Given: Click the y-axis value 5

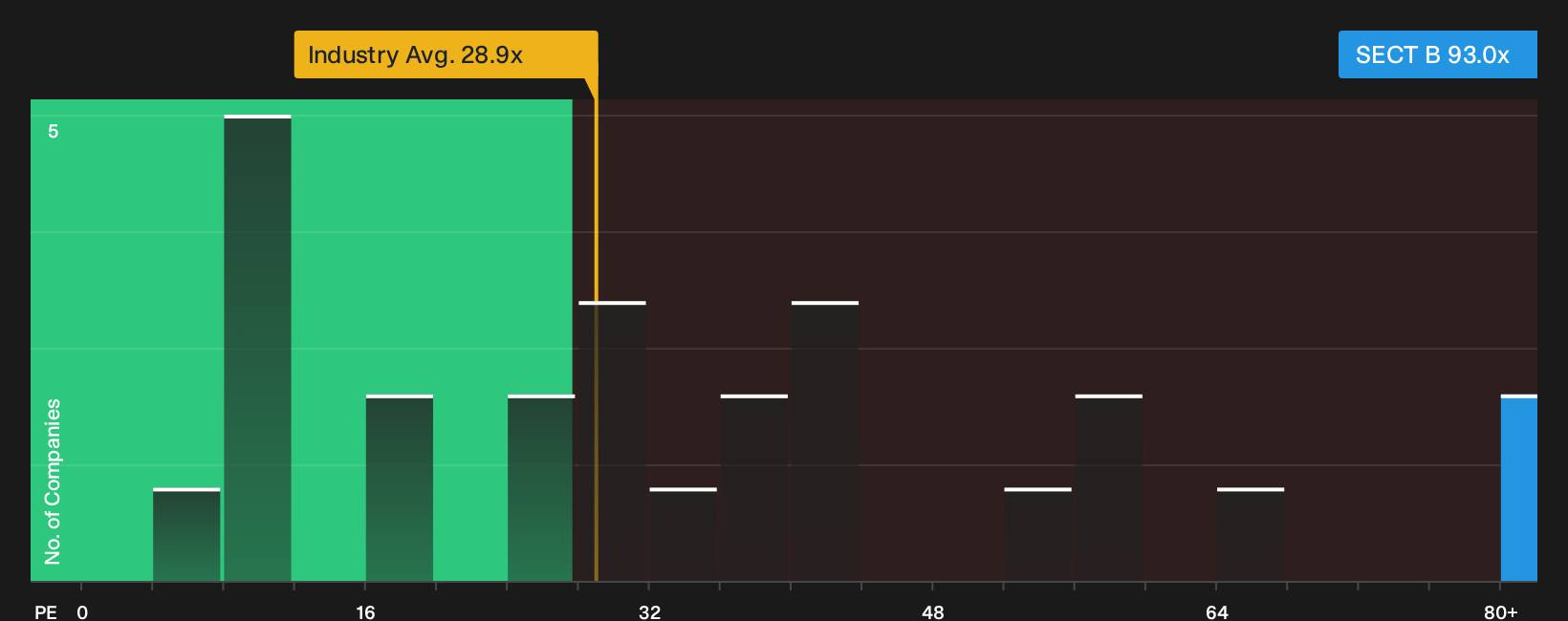Looking at the screenshot, I should coord(54,132).
